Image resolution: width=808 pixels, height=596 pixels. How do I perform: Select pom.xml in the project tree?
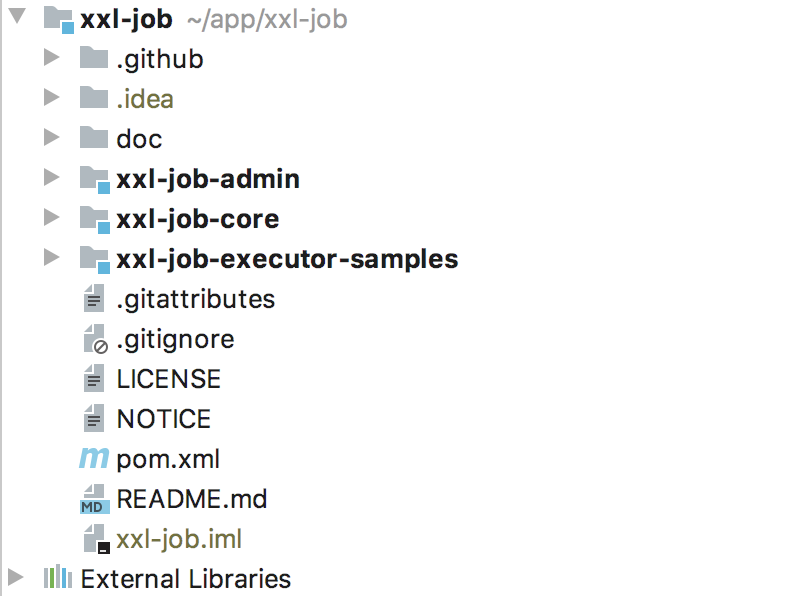pyautogui.click(x=168, y=459)
